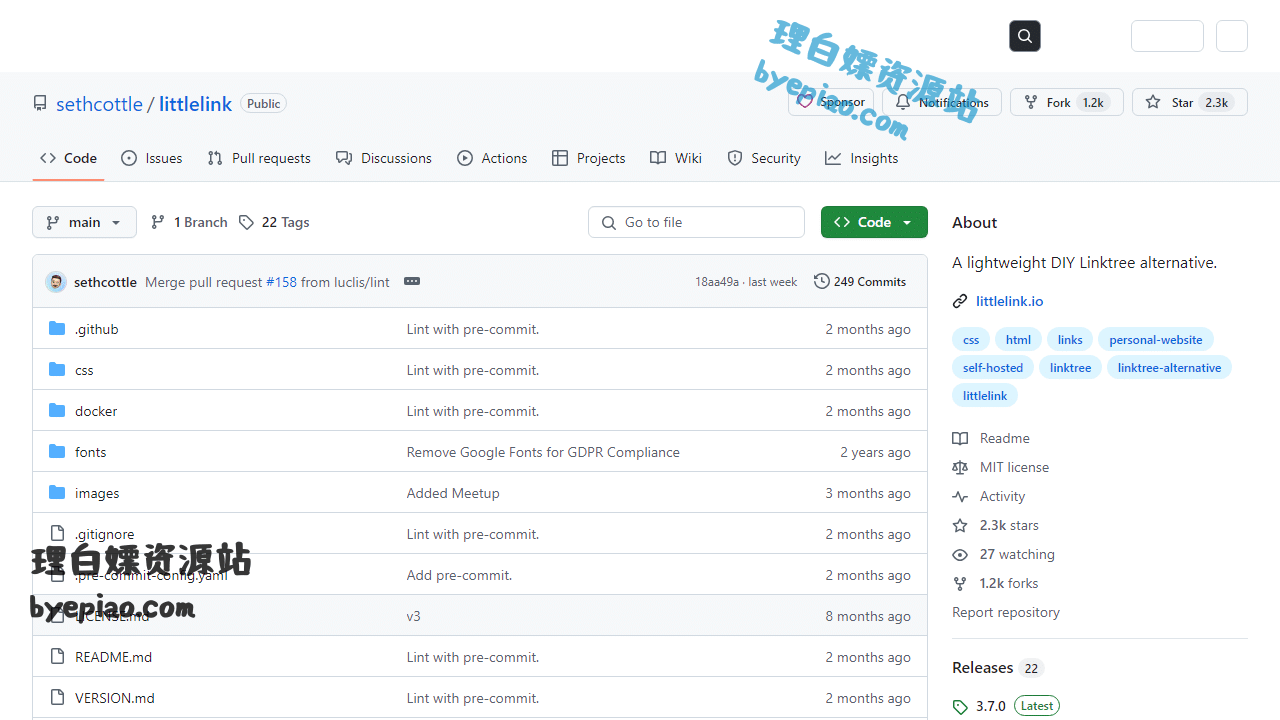Open pull request #158 link
Image resolution: width=1280 pixels, height=720 pixels.
tap(281, 282)
